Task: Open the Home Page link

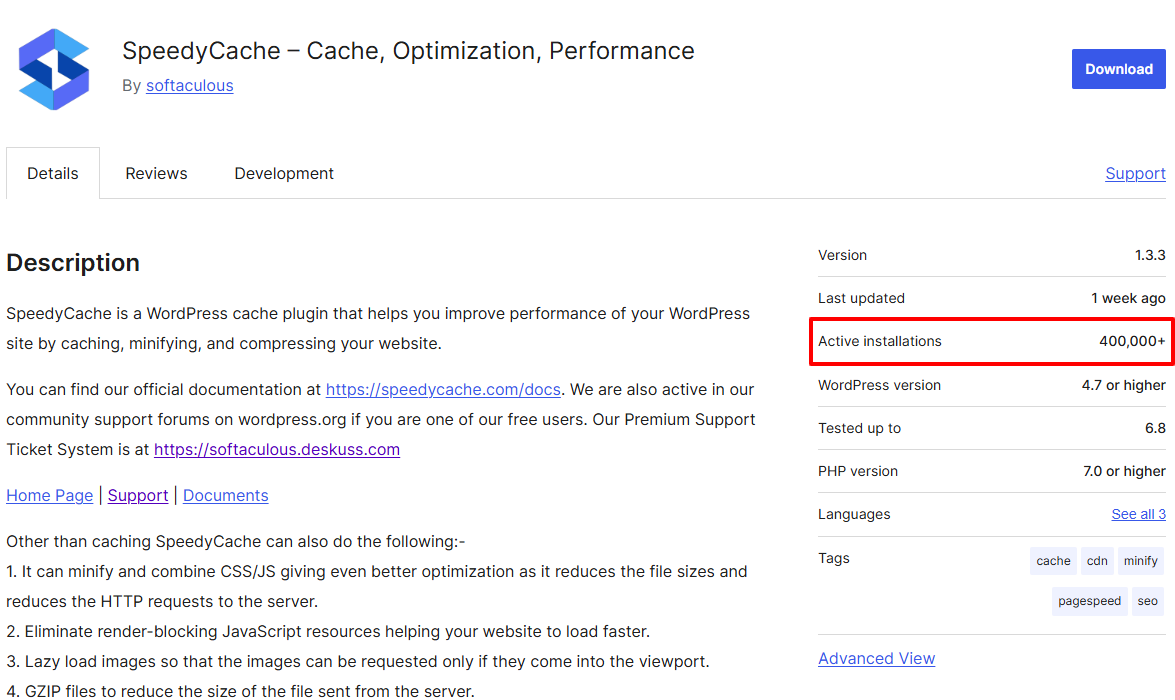Action: click(49, 495)
